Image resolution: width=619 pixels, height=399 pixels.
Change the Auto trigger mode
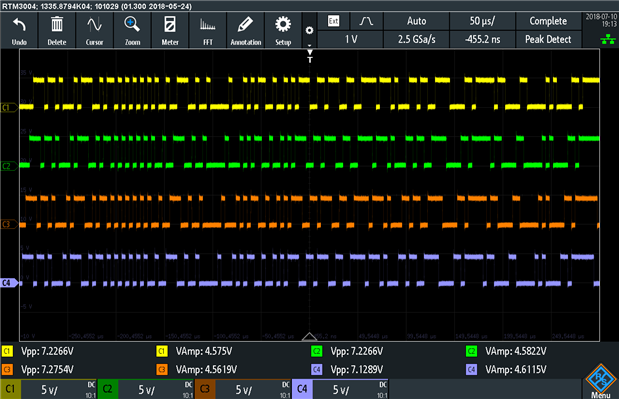coord(416,21)
